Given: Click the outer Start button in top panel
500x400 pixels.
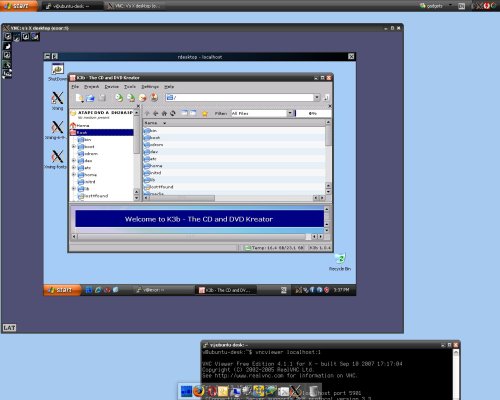Looking at the screenshot, I should click(x=19, y=6).
